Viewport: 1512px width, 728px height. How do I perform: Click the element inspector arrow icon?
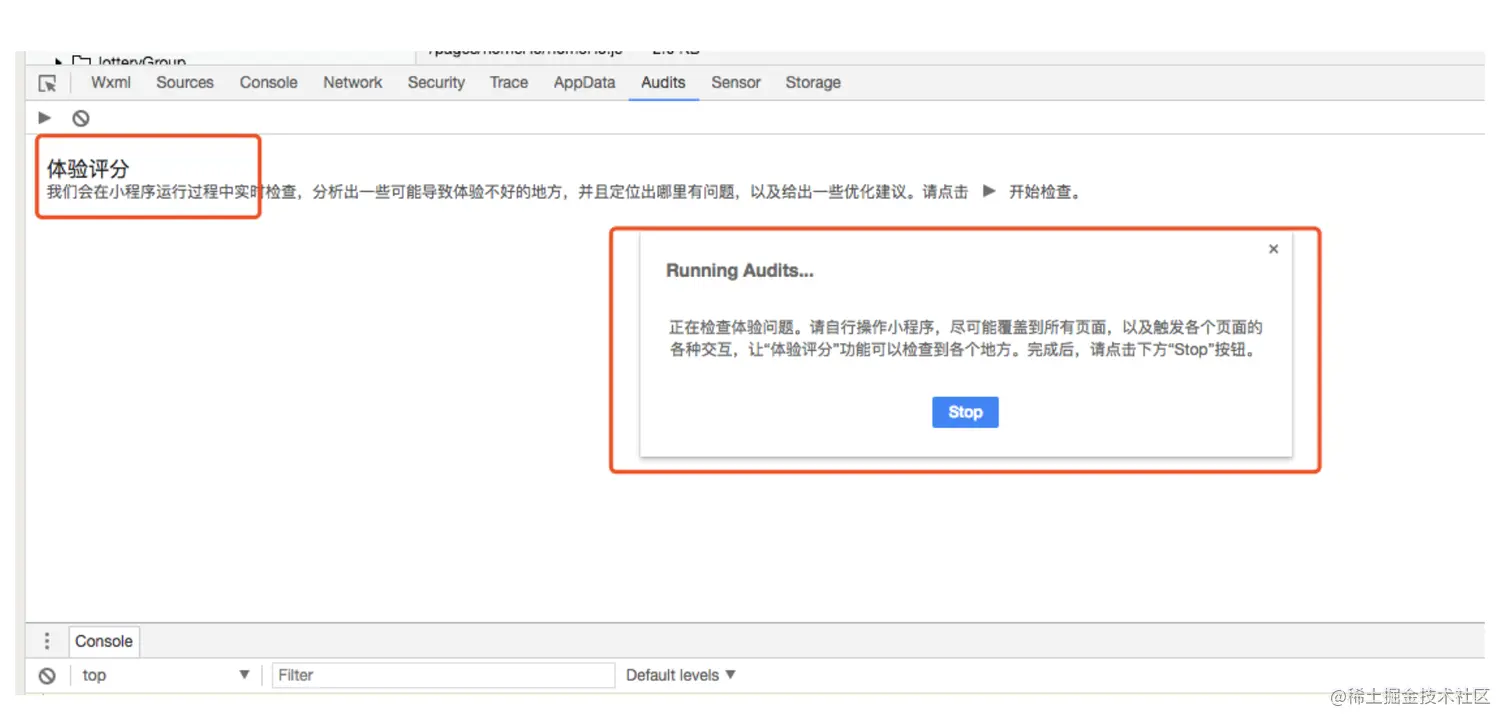click(x=47, y=83)
